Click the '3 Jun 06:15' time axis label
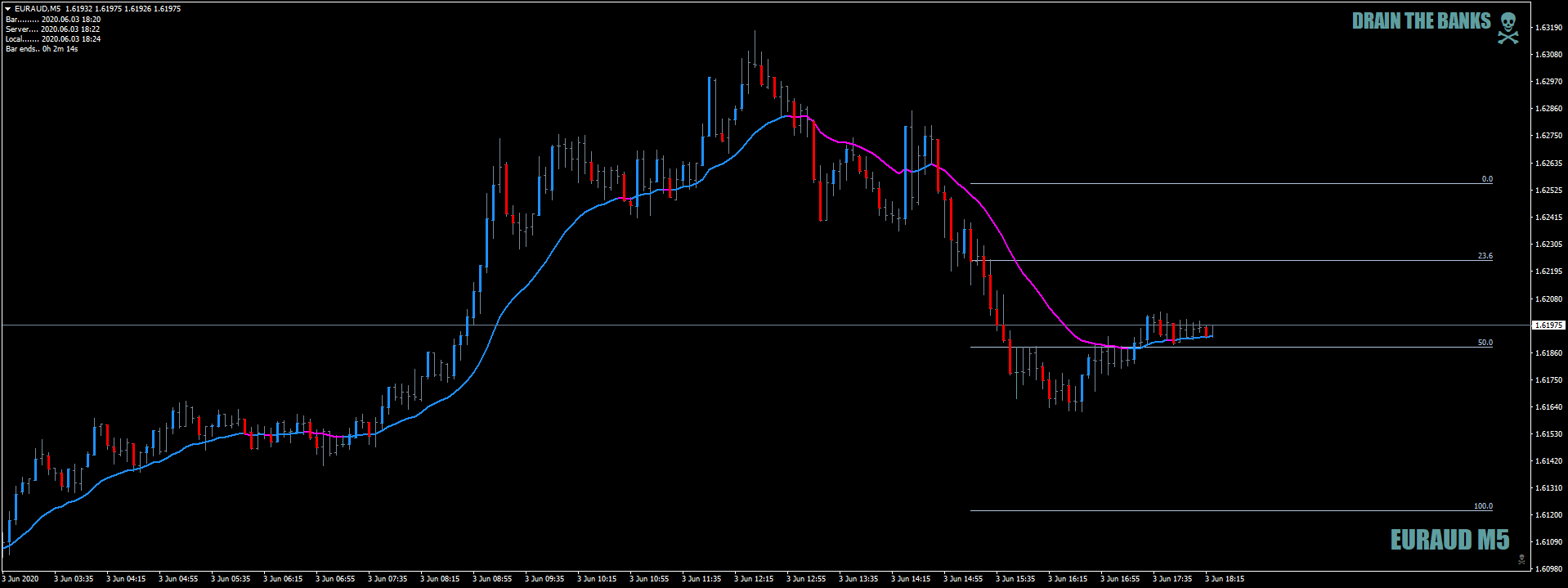This screenshot has height=588, width=1568. (283, 579)
